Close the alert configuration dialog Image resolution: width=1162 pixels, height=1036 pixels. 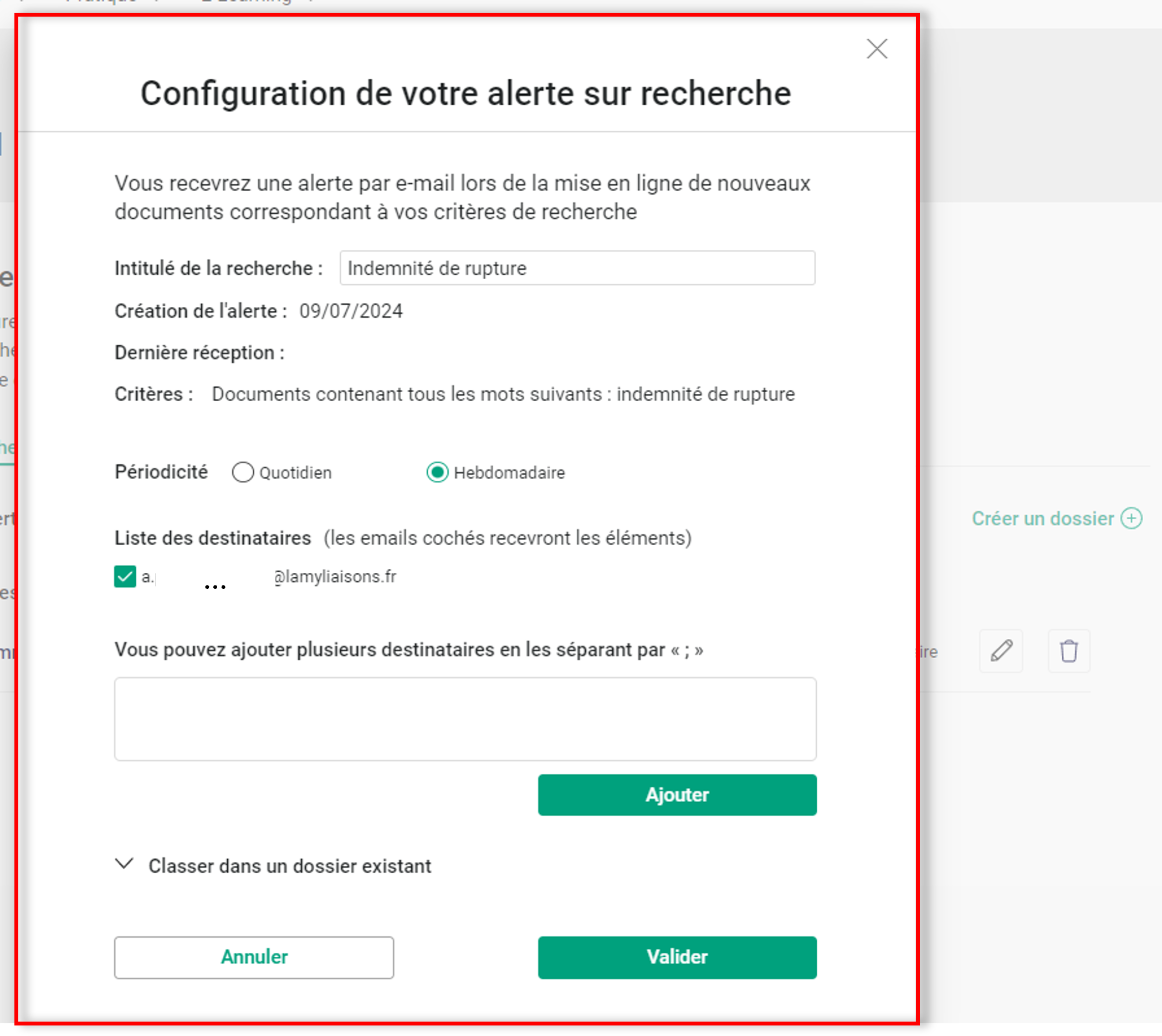(876, 49)
